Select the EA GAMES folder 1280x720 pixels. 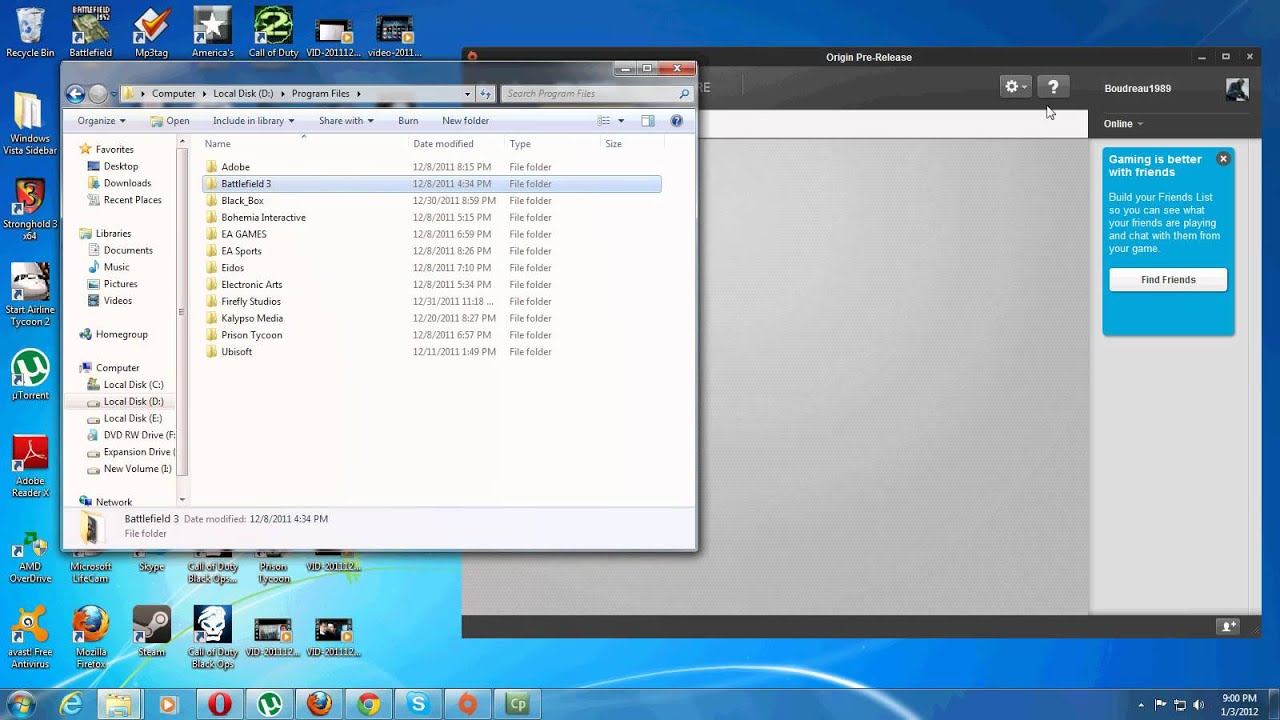coord(243,234)
